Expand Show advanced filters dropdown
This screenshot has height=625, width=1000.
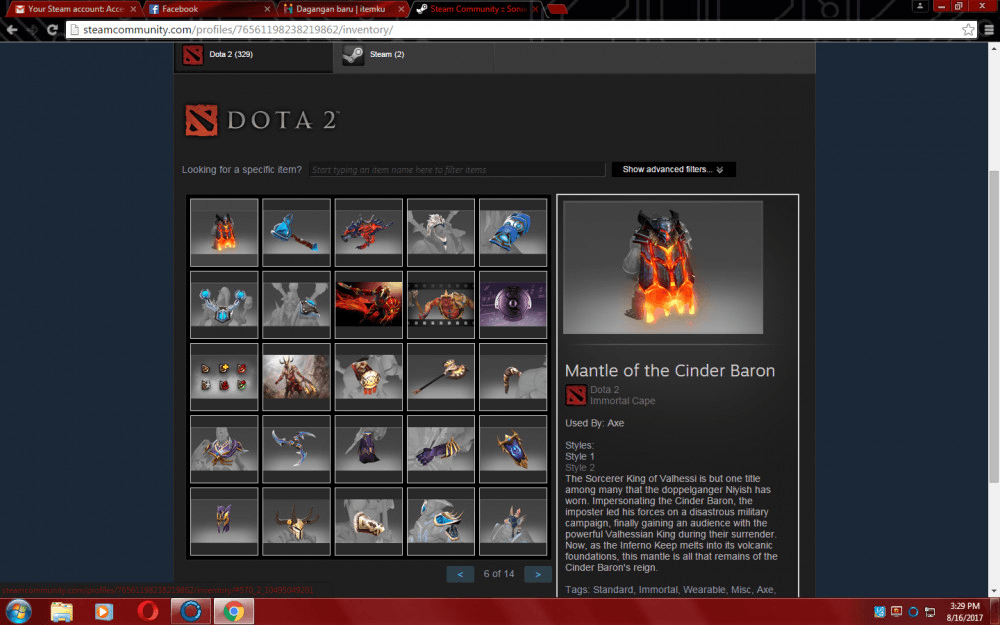[673, 170]
